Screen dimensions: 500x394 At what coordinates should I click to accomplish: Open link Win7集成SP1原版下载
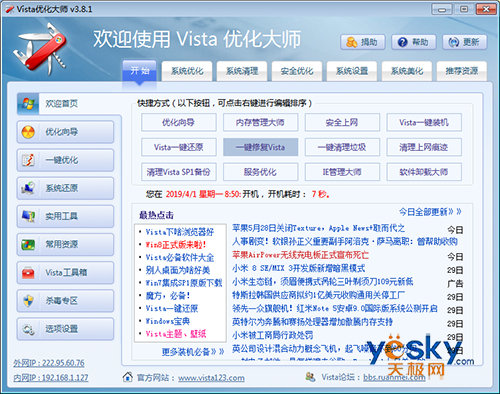[184, 283]
